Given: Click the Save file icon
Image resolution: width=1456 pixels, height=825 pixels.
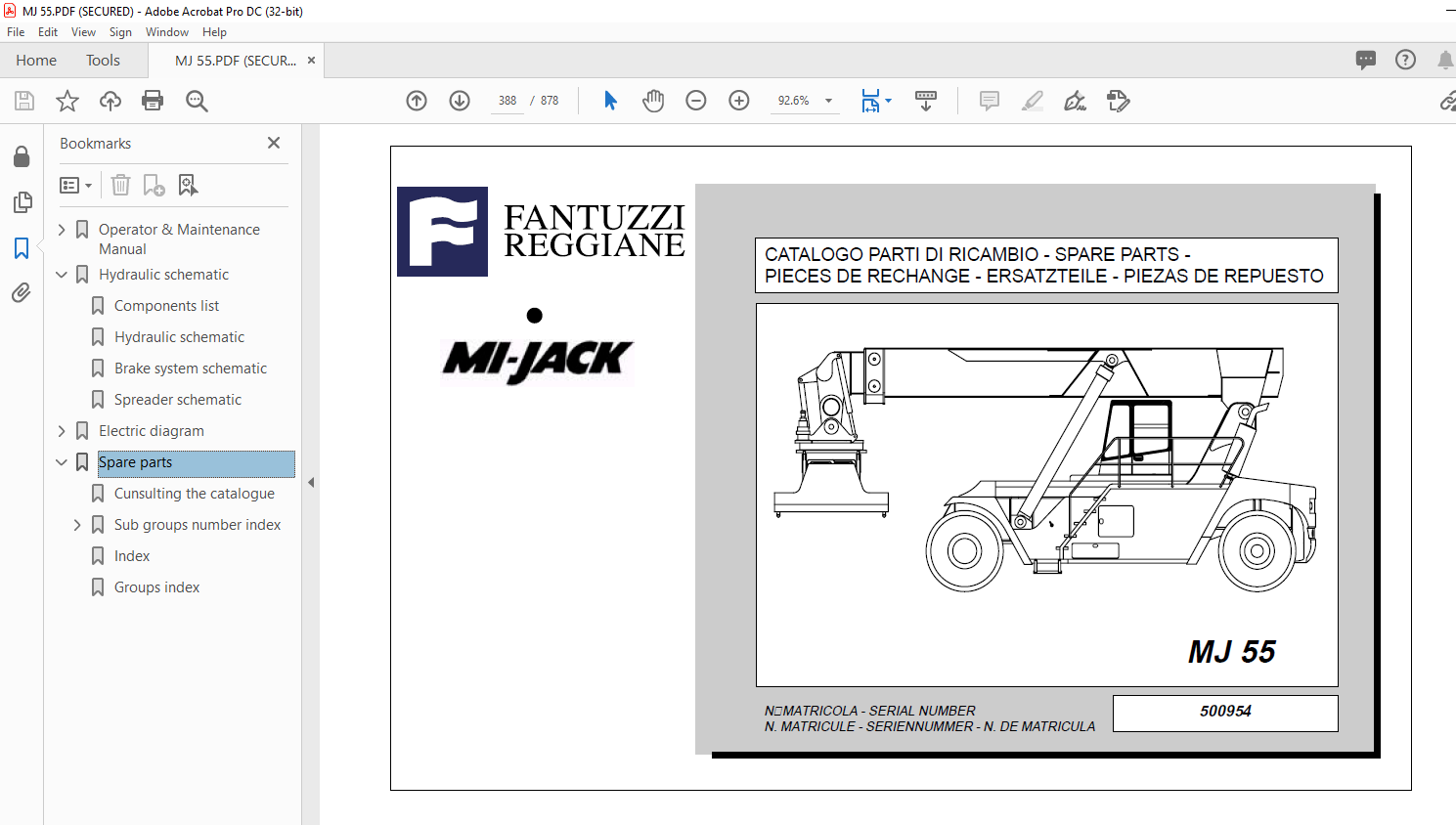Looking at the screenshot, I should 24,101.
